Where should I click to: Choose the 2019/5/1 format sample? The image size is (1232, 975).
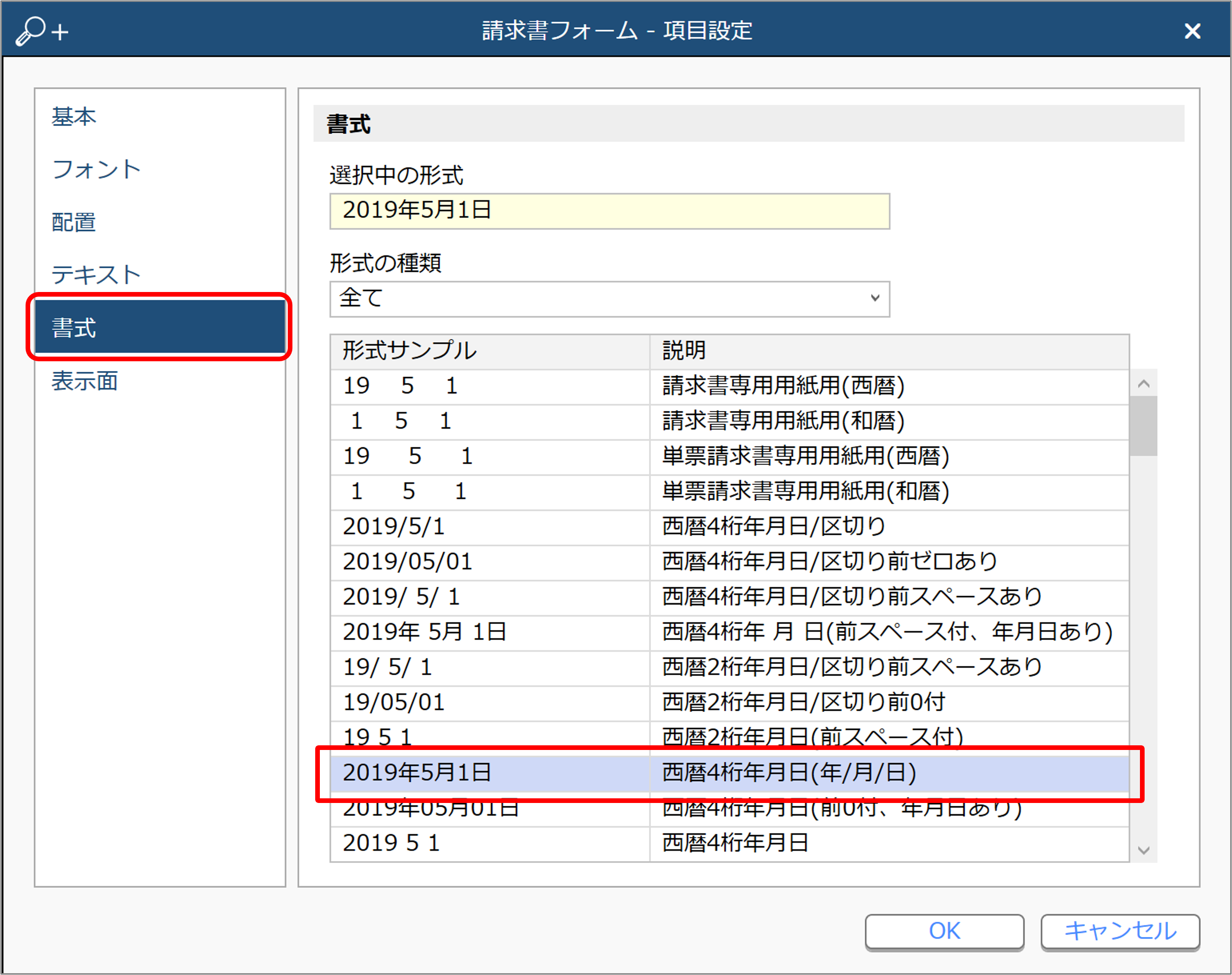(x=729, y=527)
